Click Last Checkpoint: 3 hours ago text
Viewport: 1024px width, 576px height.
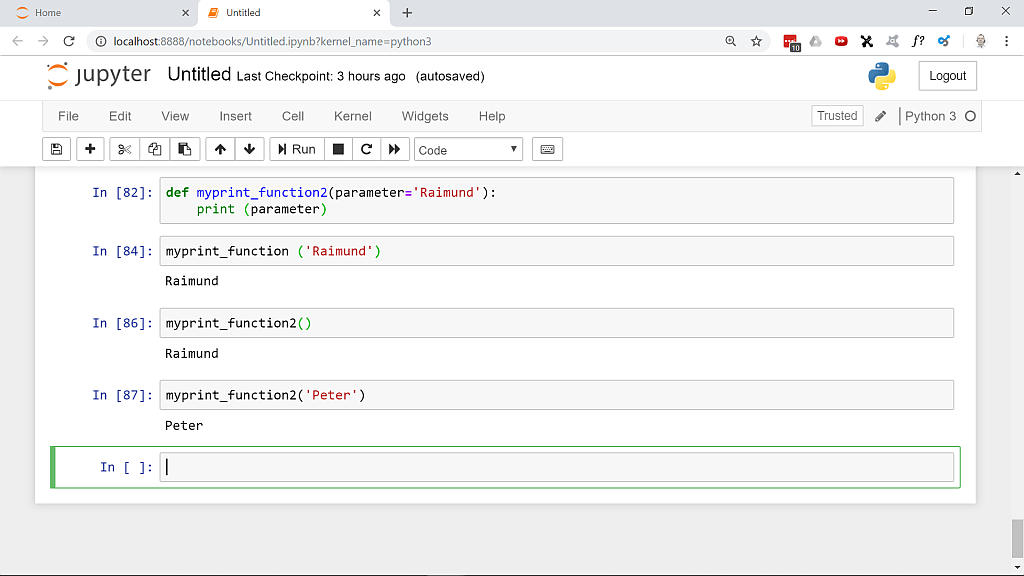click(x=321, y=76)
